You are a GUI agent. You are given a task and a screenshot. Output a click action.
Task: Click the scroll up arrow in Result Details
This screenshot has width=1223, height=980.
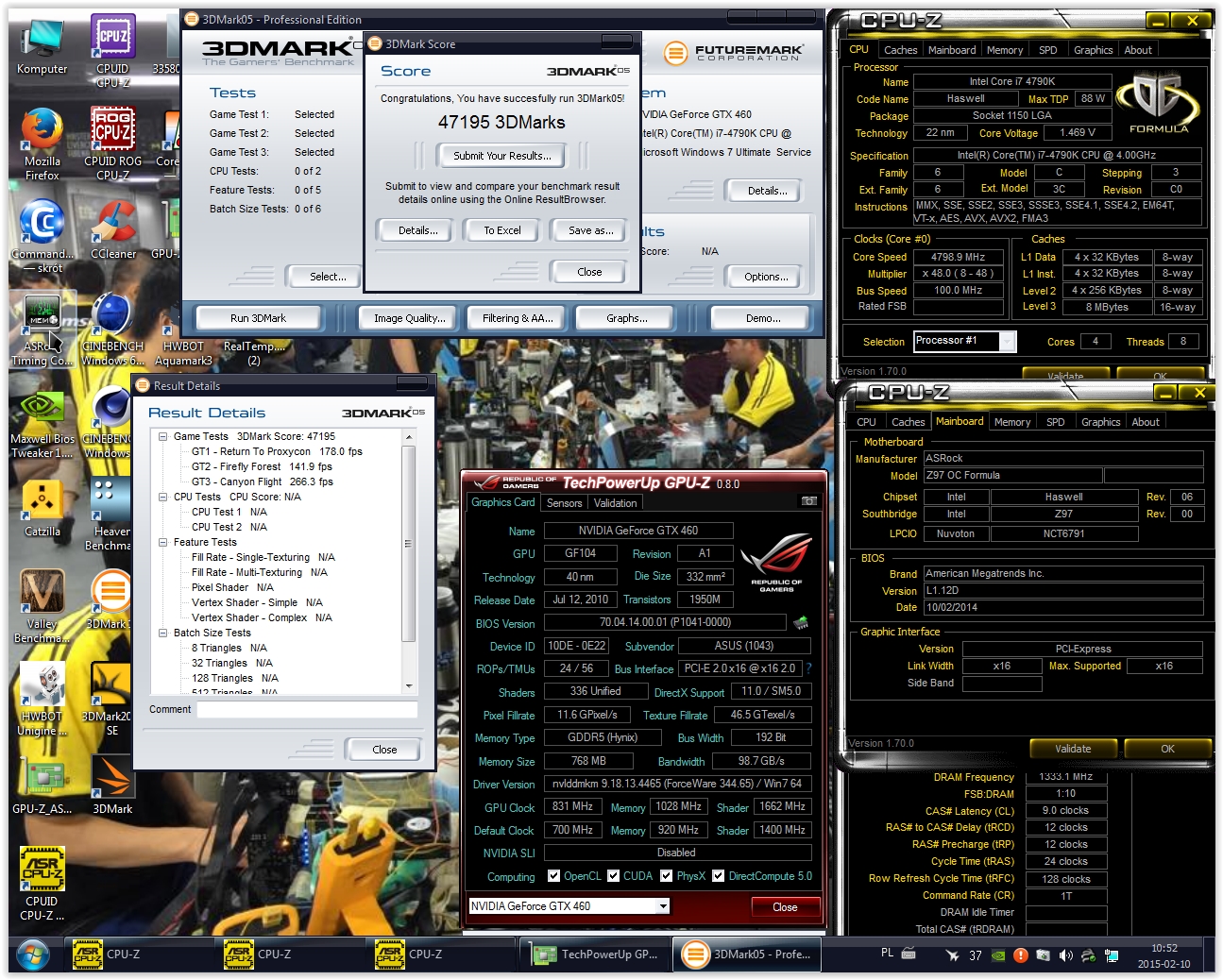(409, 437)
